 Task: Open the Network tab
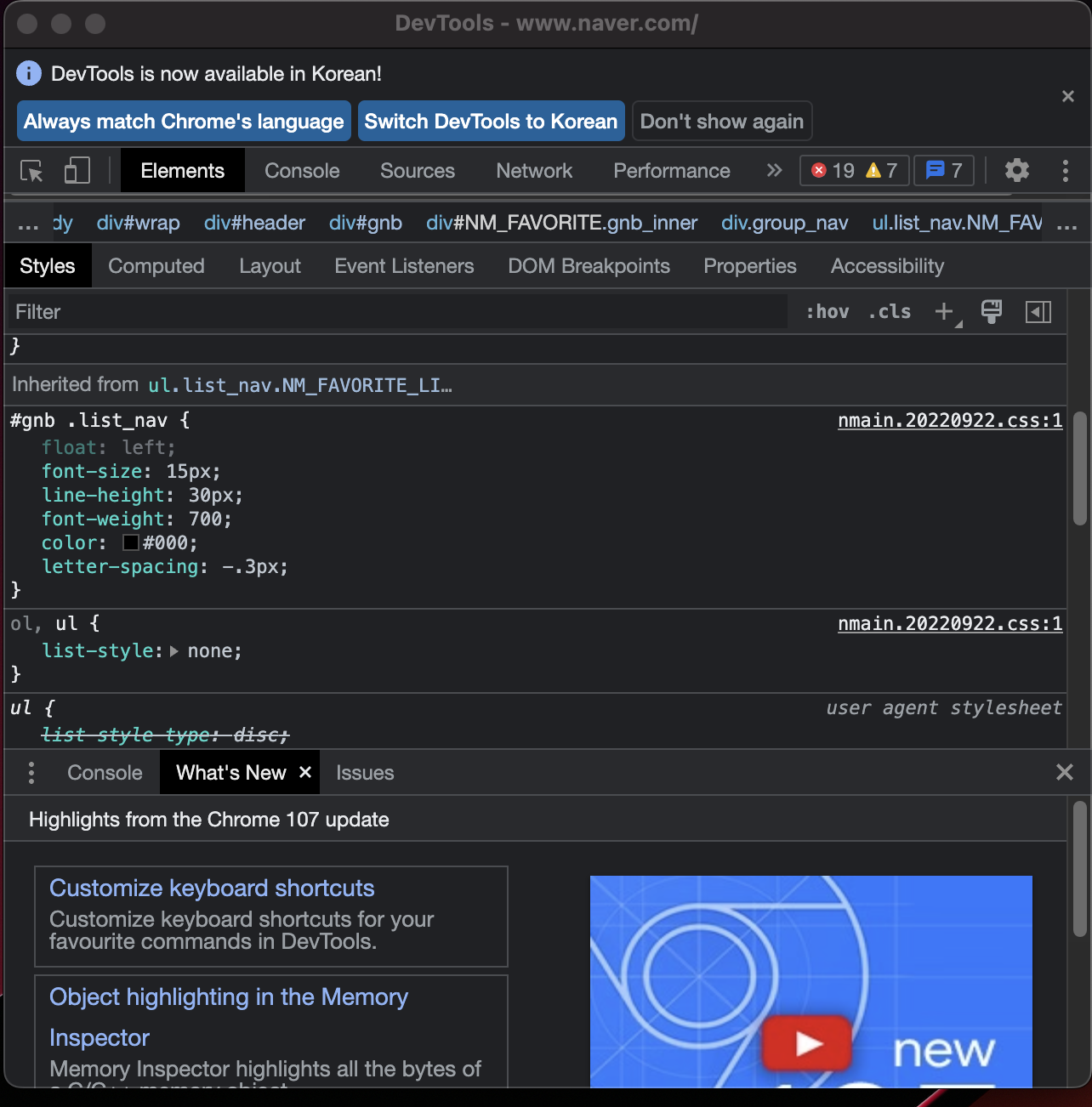[534, 171]
